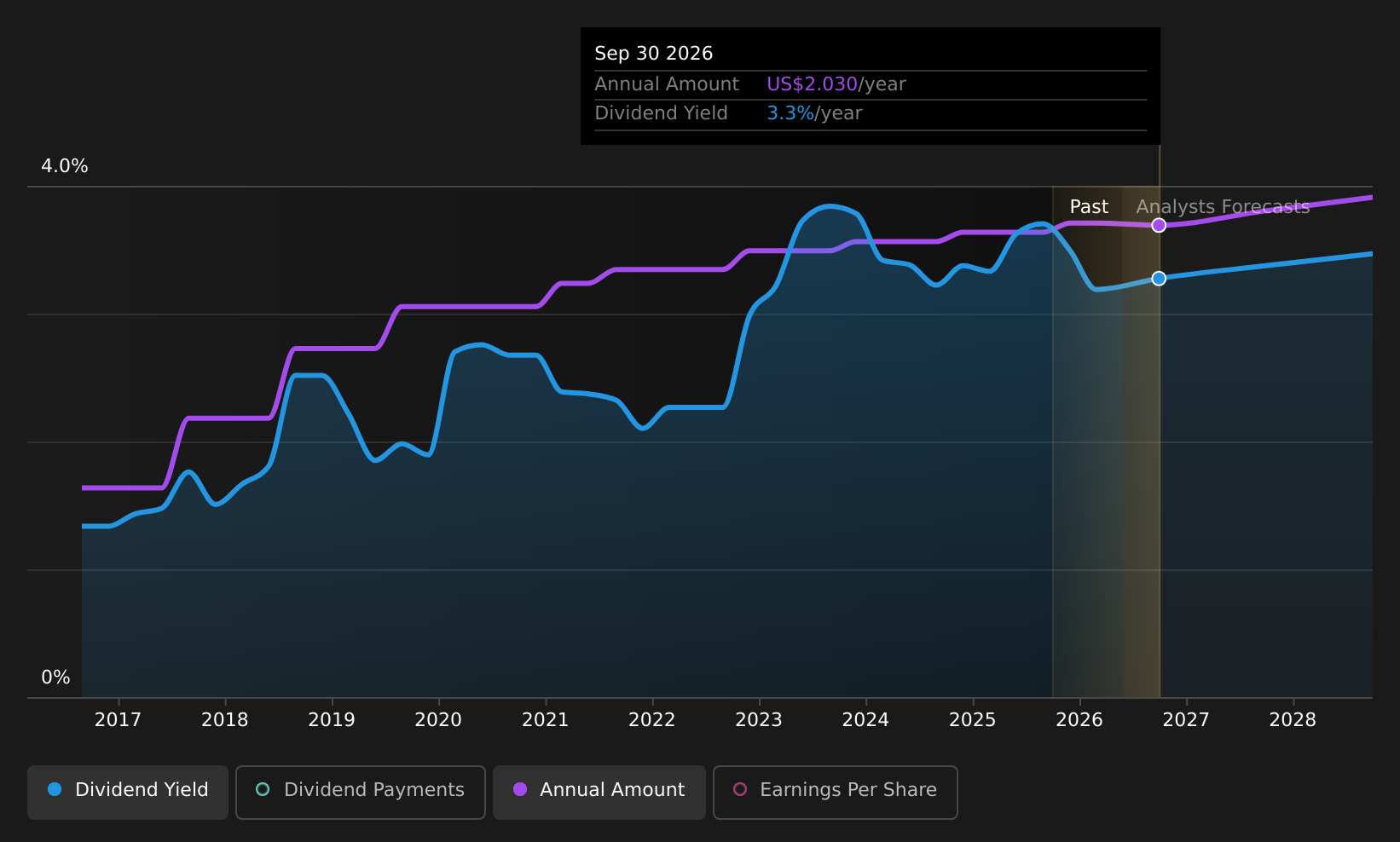Click the 2019 x-axis label
This screenshot has height=842, width=1400.
click(x=332, y=720)
